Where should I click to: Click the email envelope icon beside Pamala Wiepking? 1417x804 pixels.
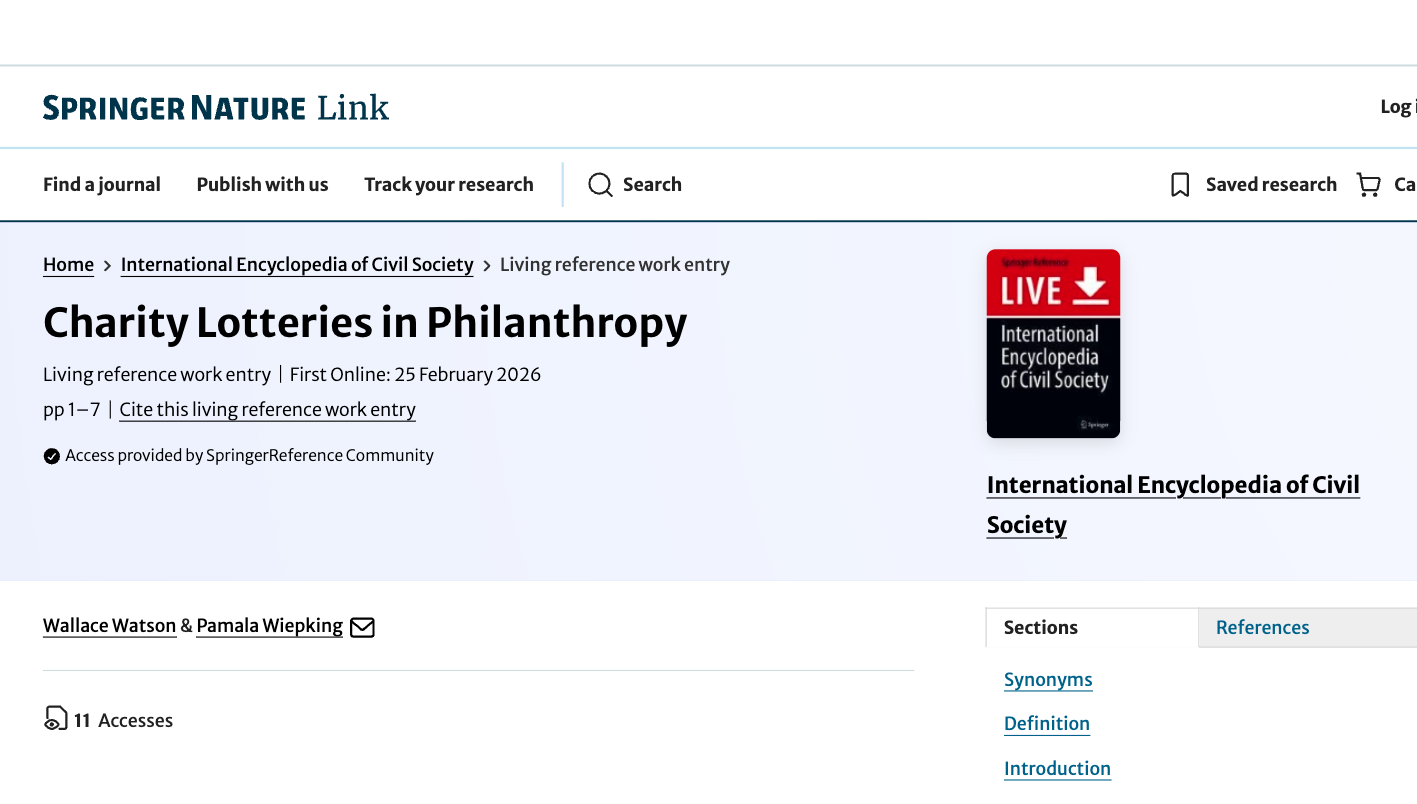362,627
